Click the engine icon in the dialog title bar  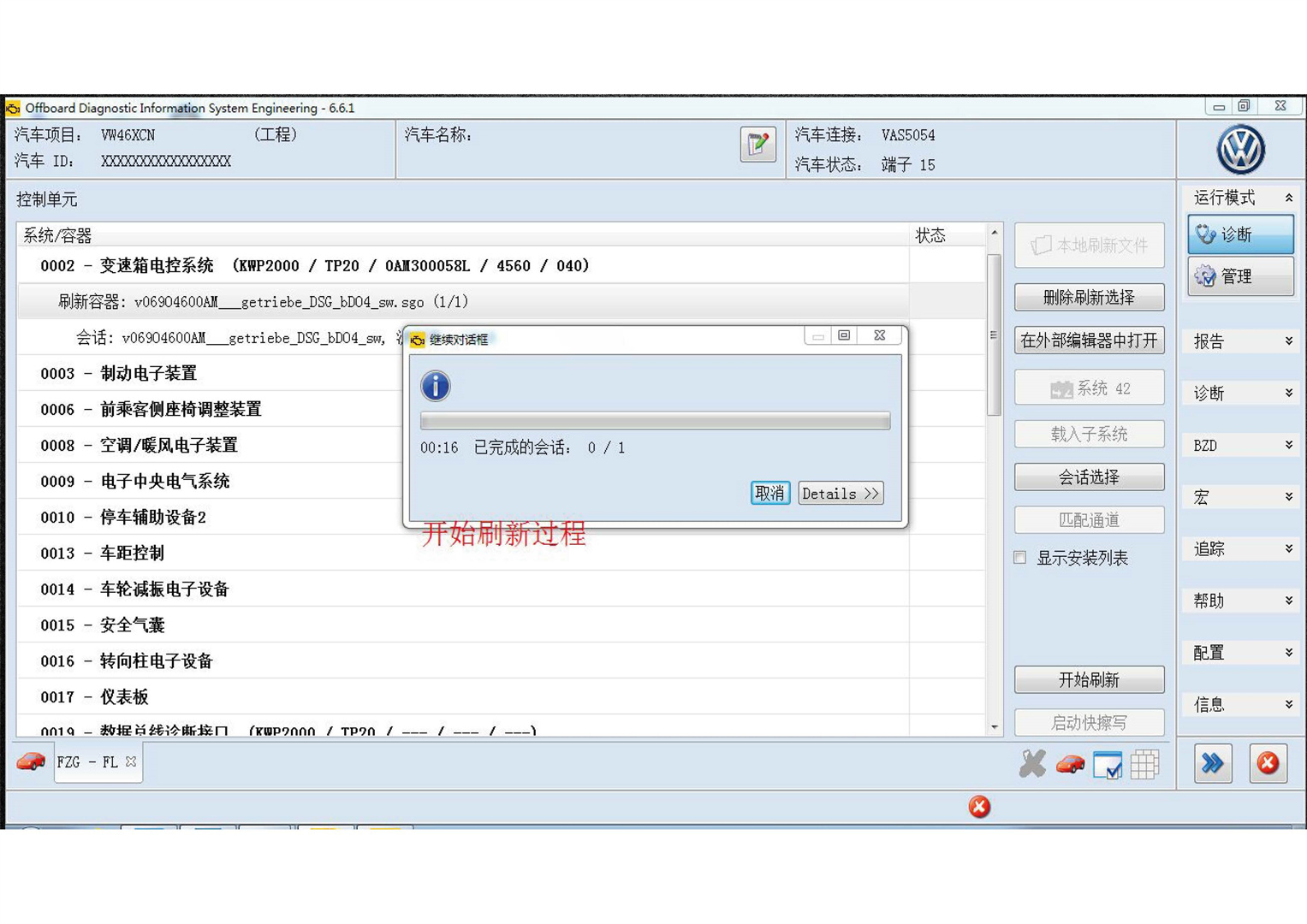[x=417, y=340]
